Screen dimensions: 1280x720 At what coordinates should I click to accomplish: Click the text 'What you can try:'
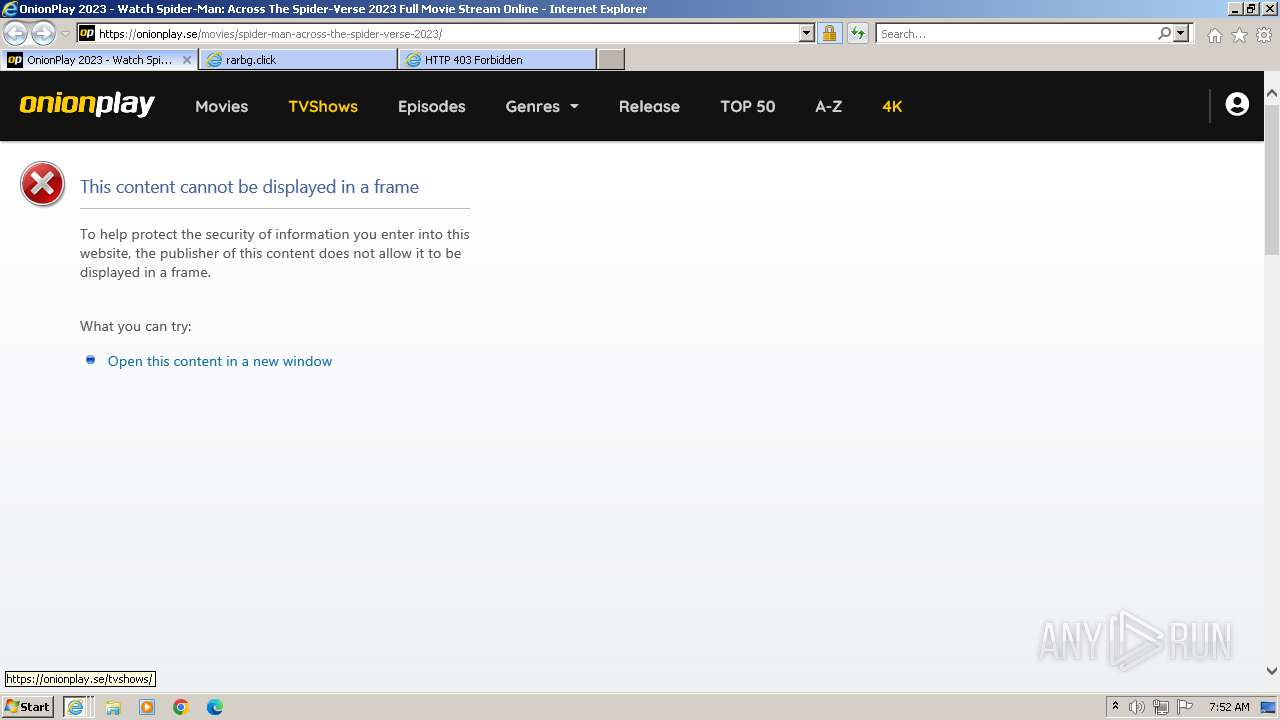pyautogui.click(x=136, y=326)
